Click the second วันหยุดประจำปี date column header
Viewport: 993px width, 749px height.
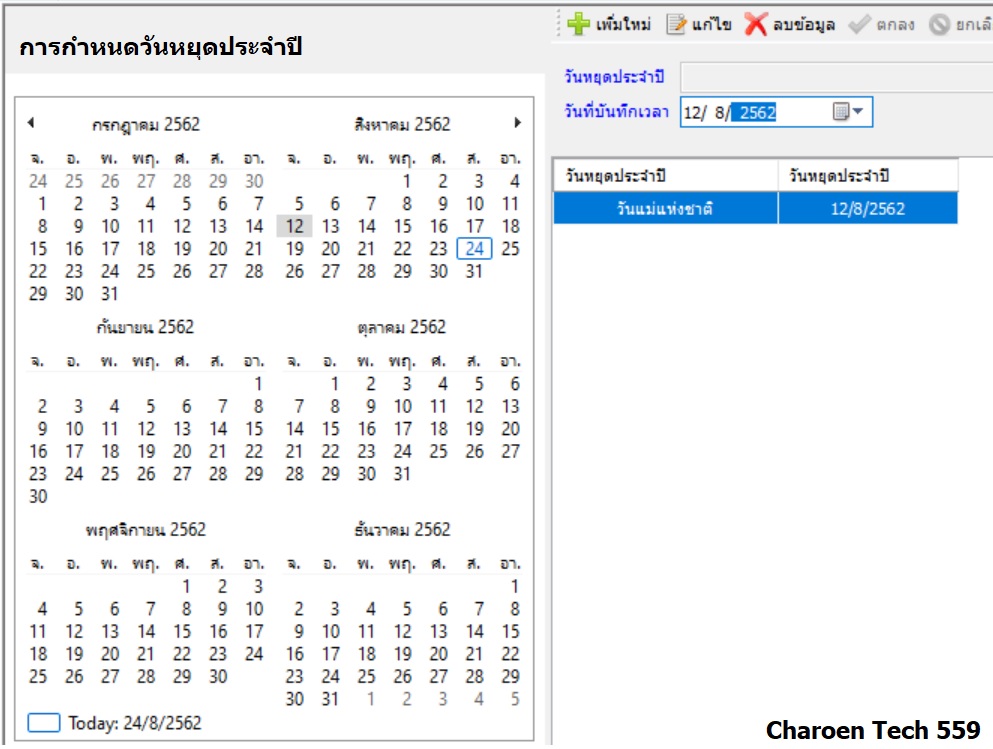coord(867,176)
